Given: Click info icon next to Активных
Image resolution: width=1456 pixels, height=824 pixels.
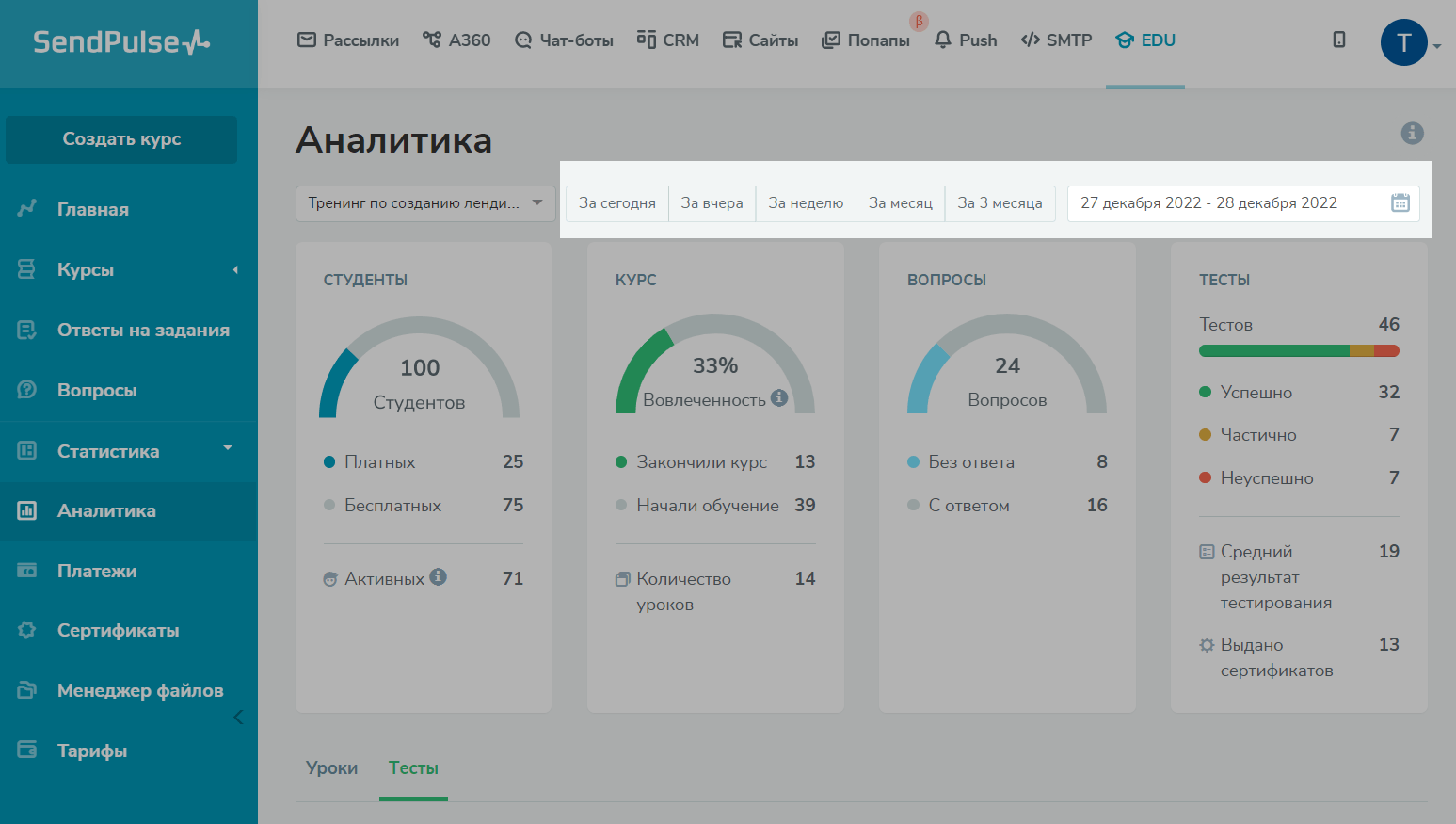Looking at the screenshot, I should tap(439, 576).
